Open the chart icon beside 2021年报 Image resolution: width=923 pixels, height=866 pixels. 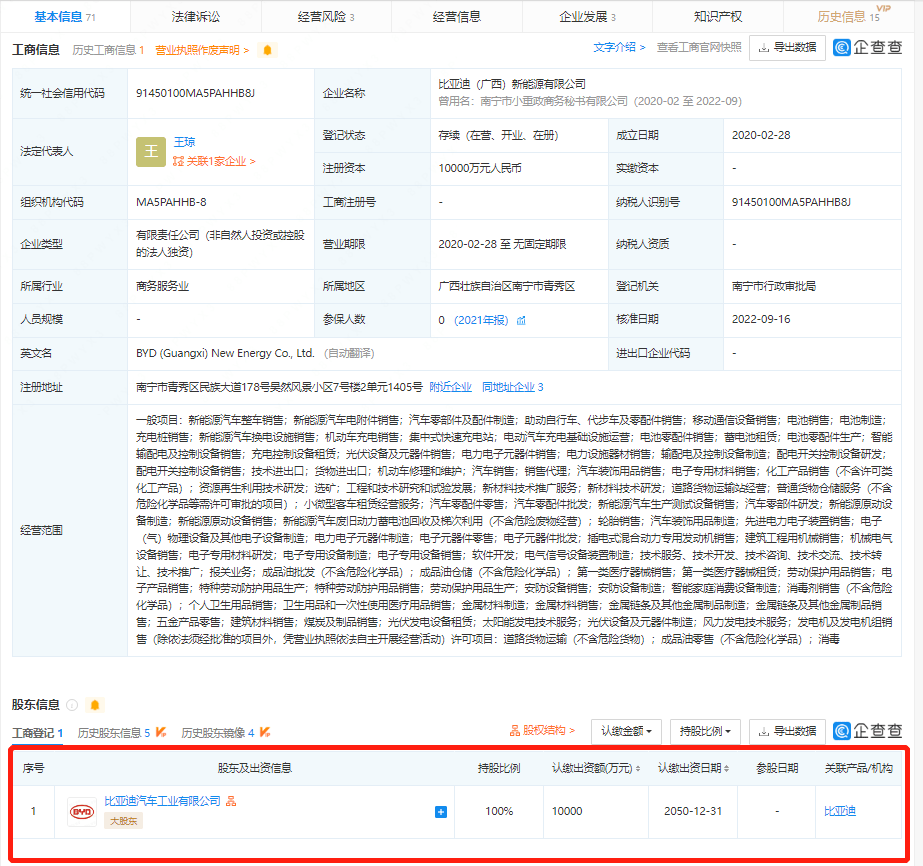coord(521,320)
